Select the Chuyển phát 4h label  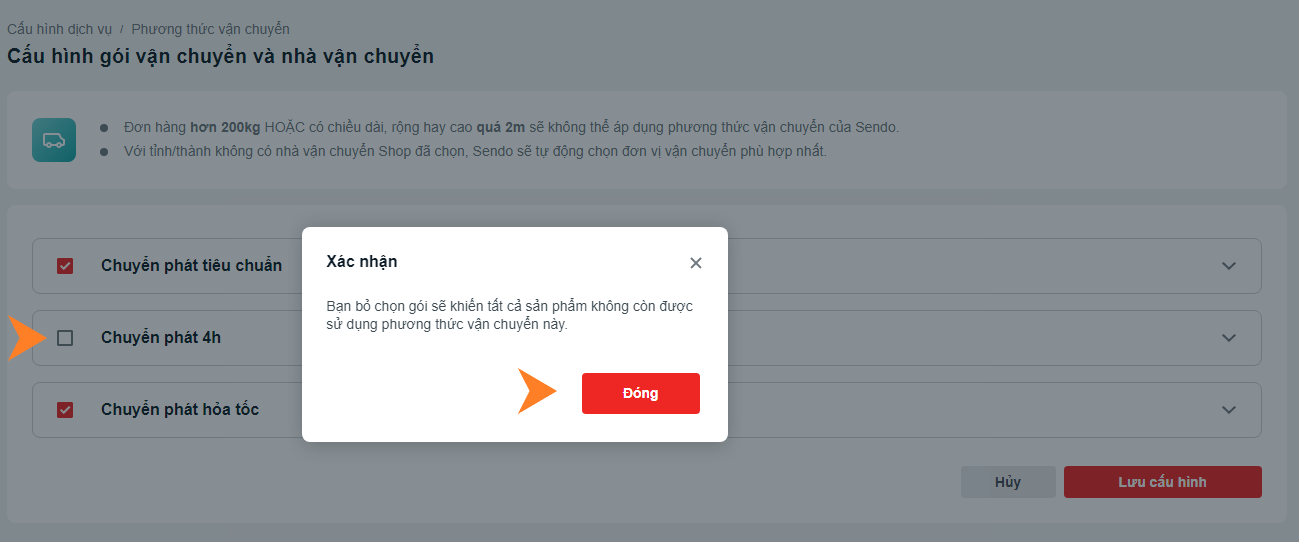point(161,338)
